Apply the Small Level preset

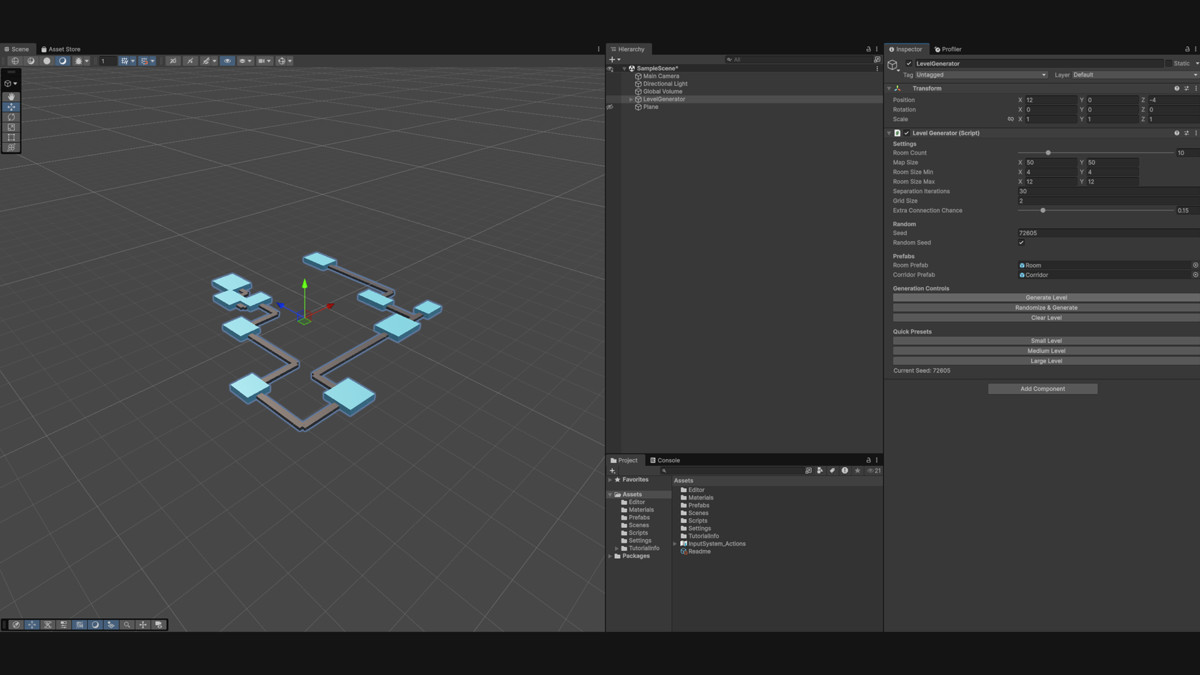pos(1046,341)
